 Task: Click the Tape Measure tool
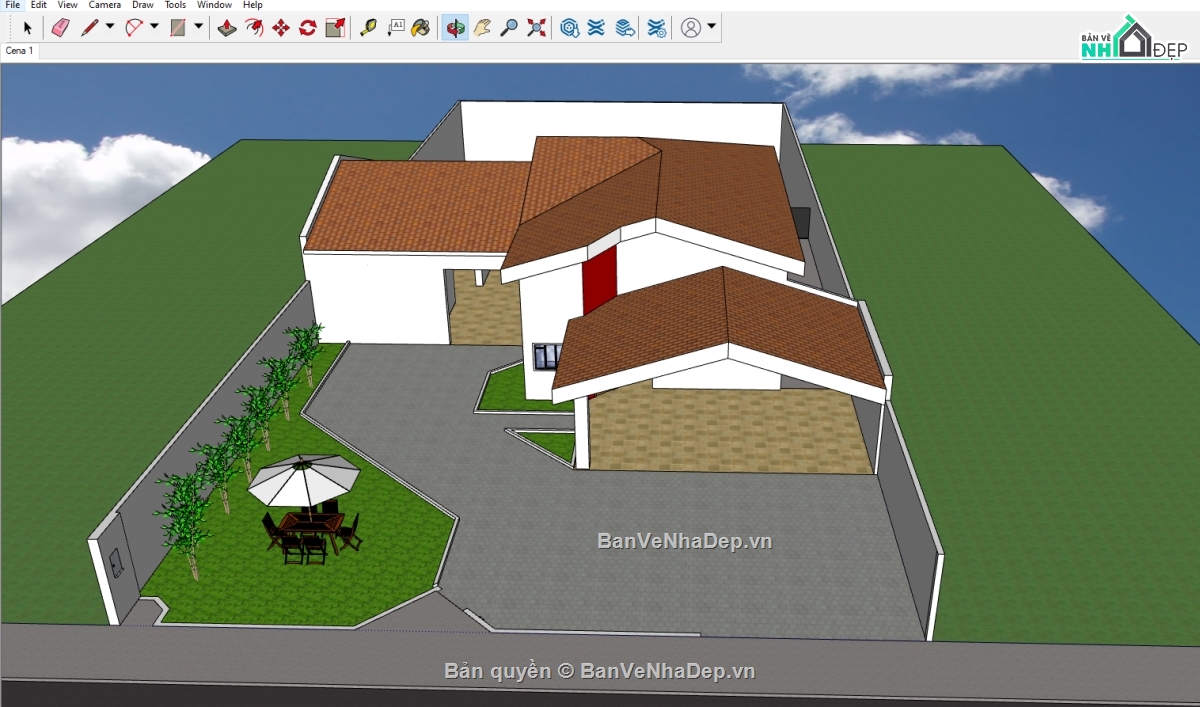click(x=368, y=28)
